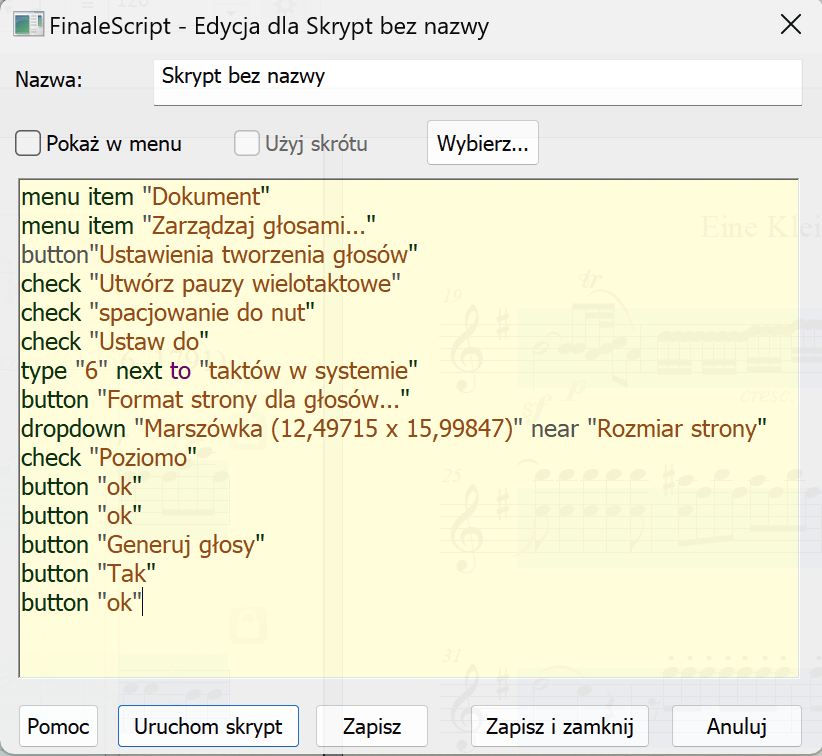This screenshot has height=756, width=822.
Task: Close the FinaleScript editing dialog
Action: coord(791,25)
